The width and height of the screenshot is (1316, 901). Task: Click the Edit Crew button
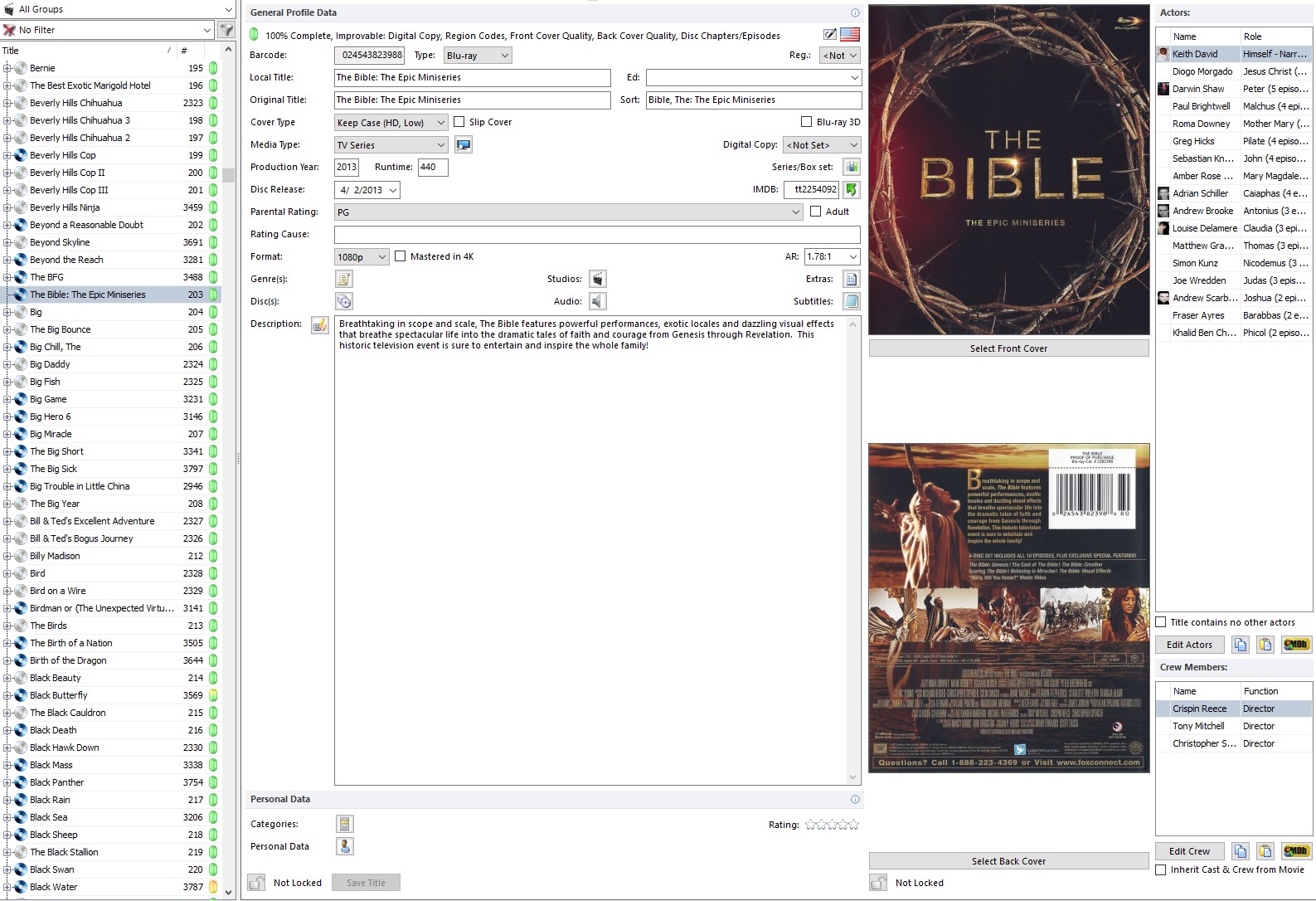(x=1189, y=851)
